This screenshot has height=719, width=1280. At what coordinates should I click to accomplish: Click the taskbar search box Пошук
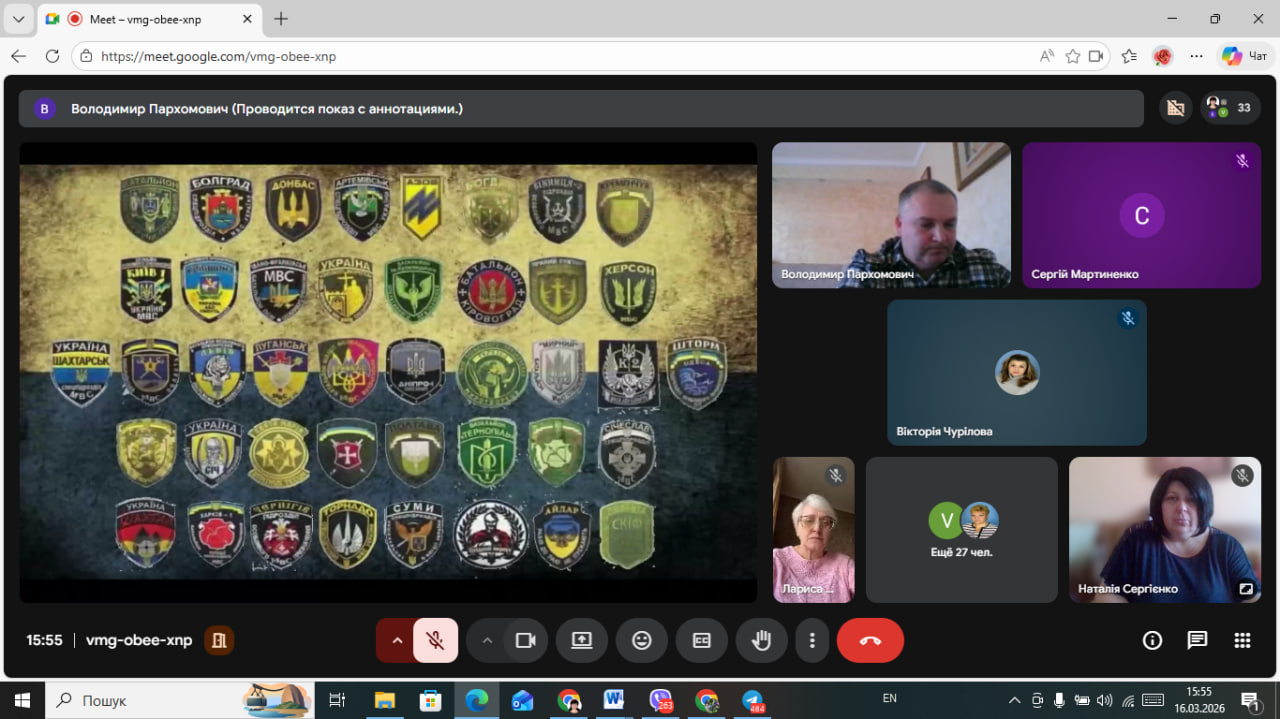(181, 700)
